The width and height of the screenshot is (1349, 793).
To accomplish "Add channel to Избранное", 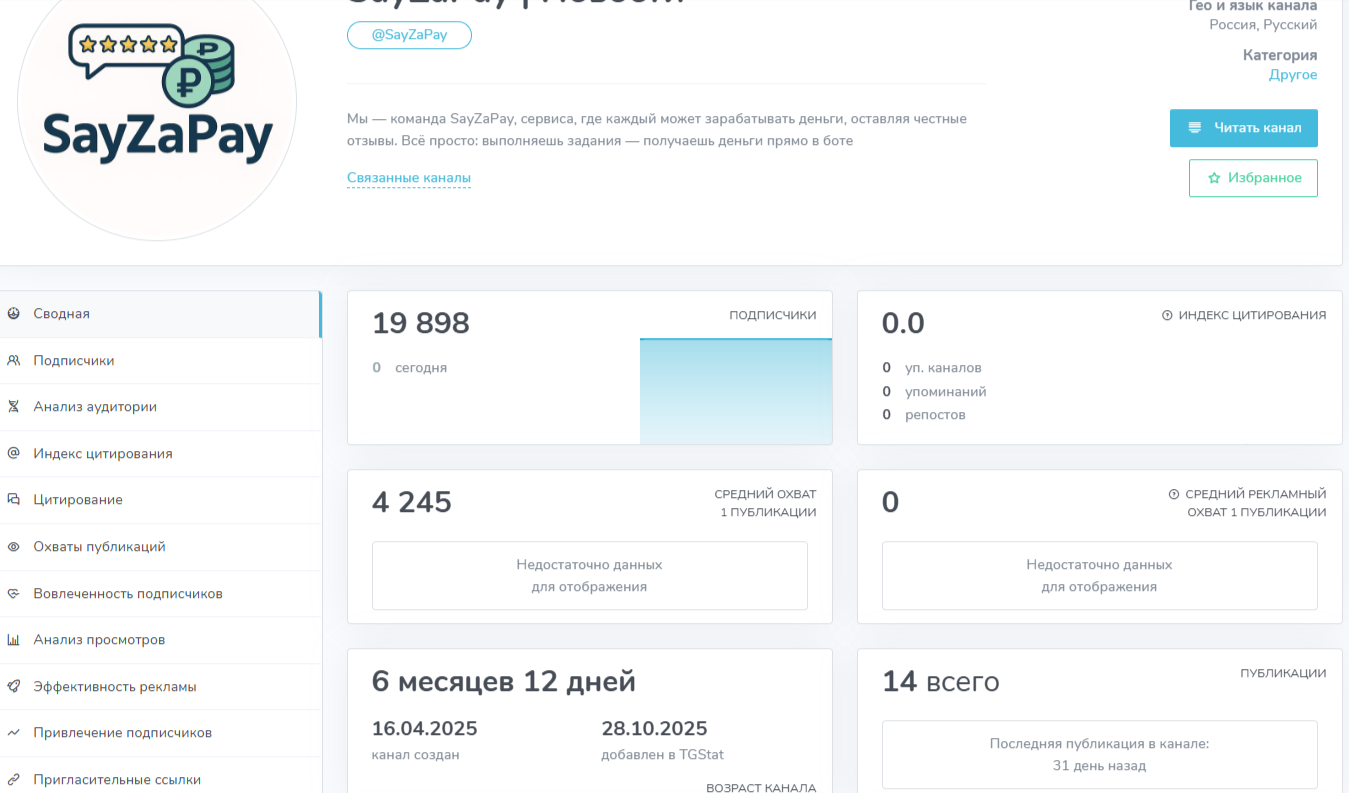I will click(x=1253, y=178).
